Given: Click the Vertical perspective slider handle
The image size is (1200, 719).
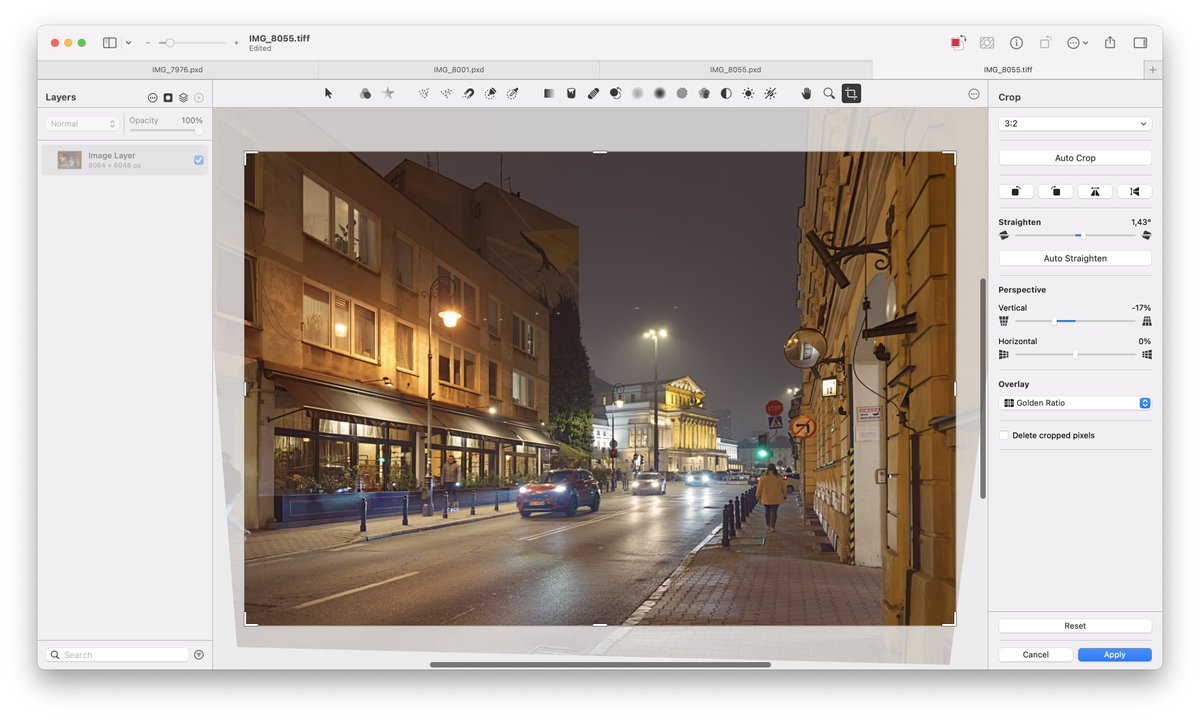Looking at the screenshot, I should tap(1054, 321).
